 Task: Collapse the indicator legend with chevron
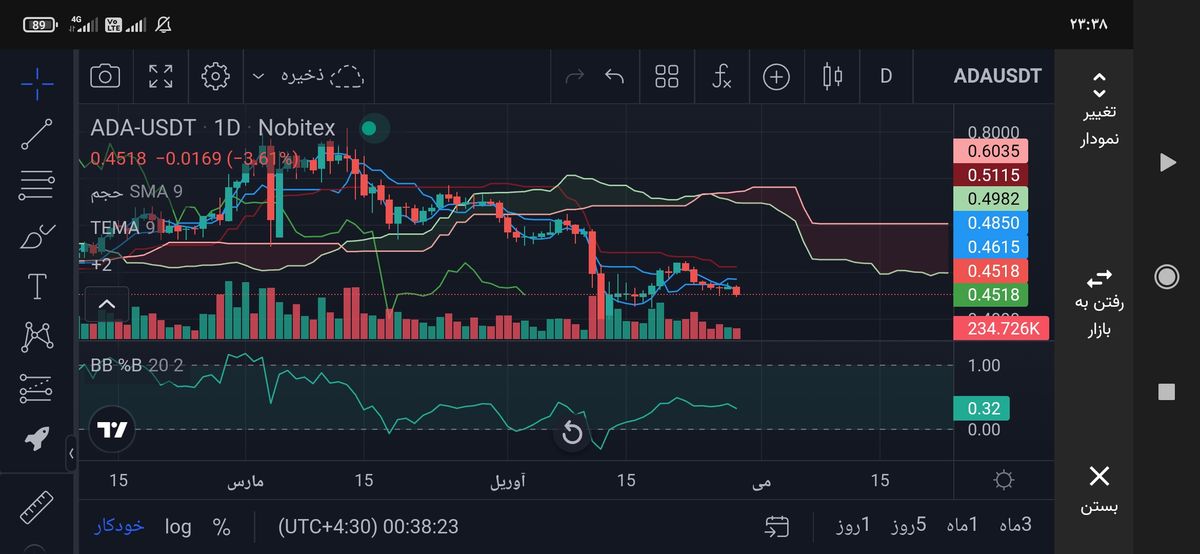tap(107, 304)
